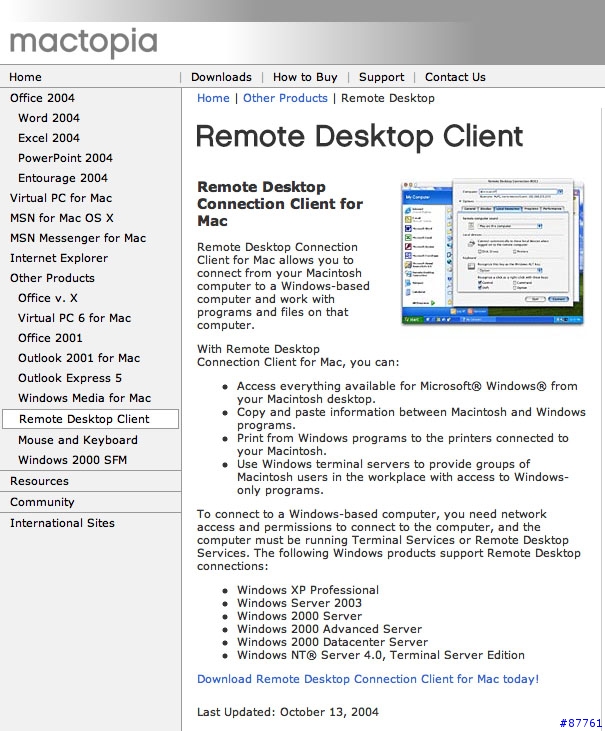Viewport: 605px width, 731px height.
Task: Open the Support menu item
Action: tap(381, 77)
